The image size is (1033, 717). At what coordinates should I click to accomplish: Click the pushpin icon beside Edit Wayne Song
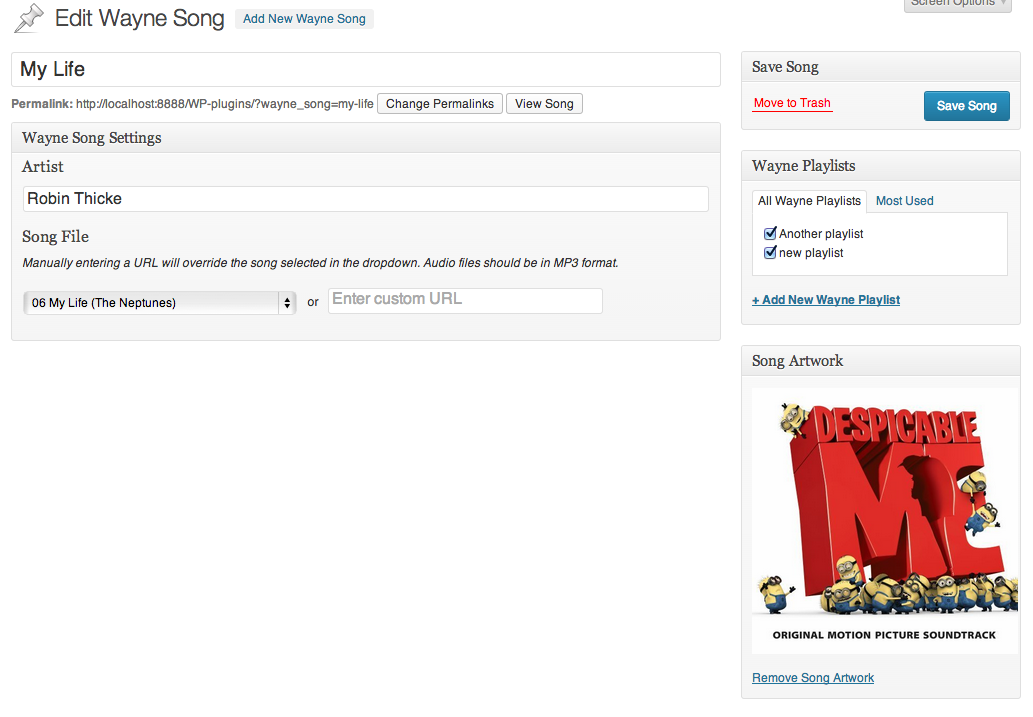29,18
